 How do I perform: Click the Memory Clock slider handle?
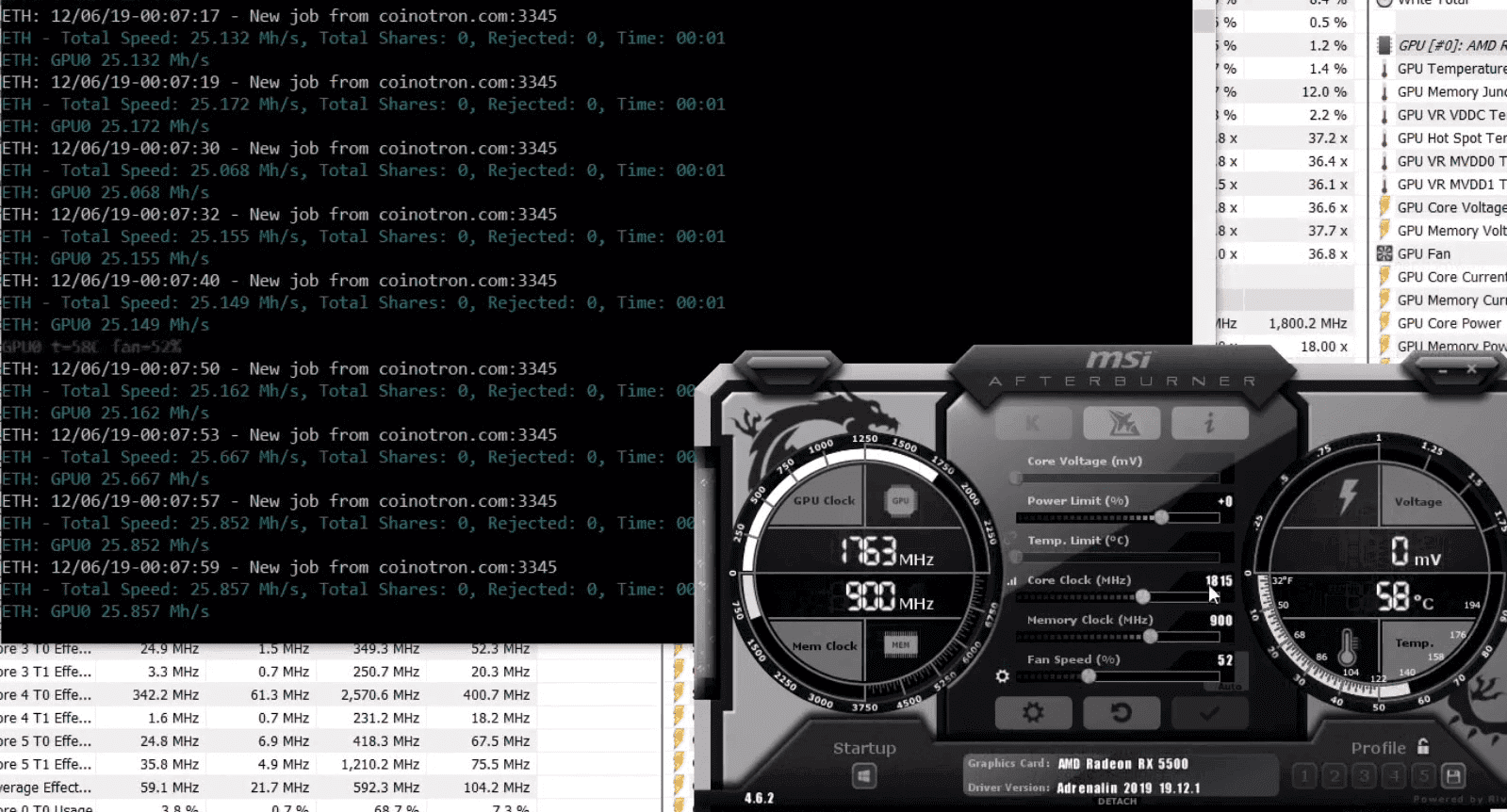1150,637
